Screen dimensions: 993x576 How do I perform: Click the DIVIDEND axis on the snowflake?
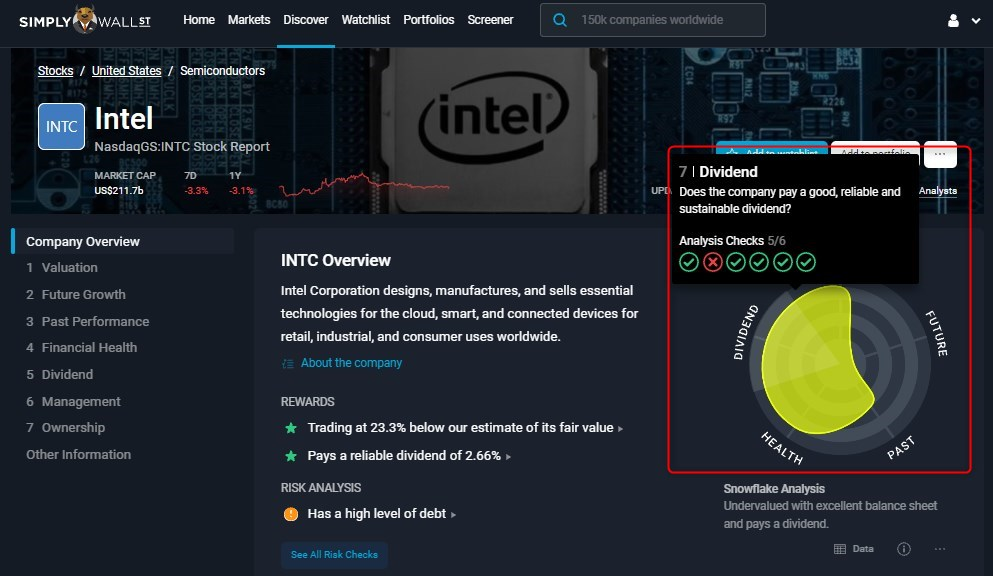(745, 332)
